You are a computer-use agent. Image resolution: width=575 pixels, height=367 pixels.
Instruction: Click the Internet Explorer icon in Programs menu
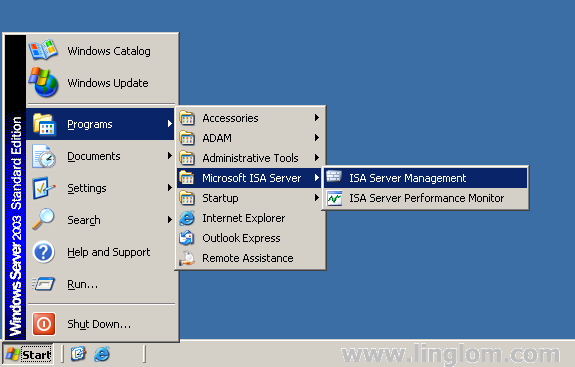click(187, 218)
